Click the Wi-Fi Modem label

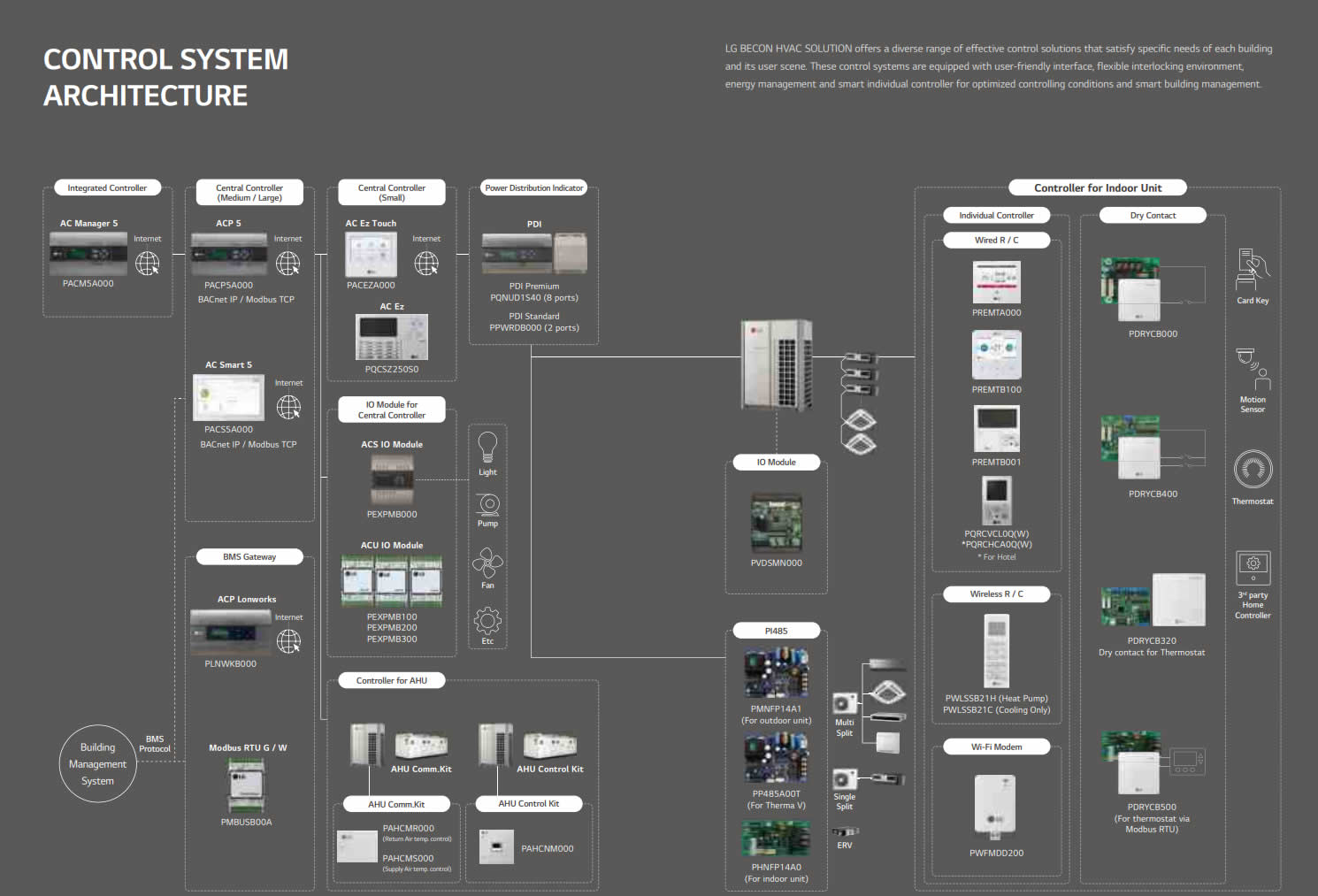point(996,747)
